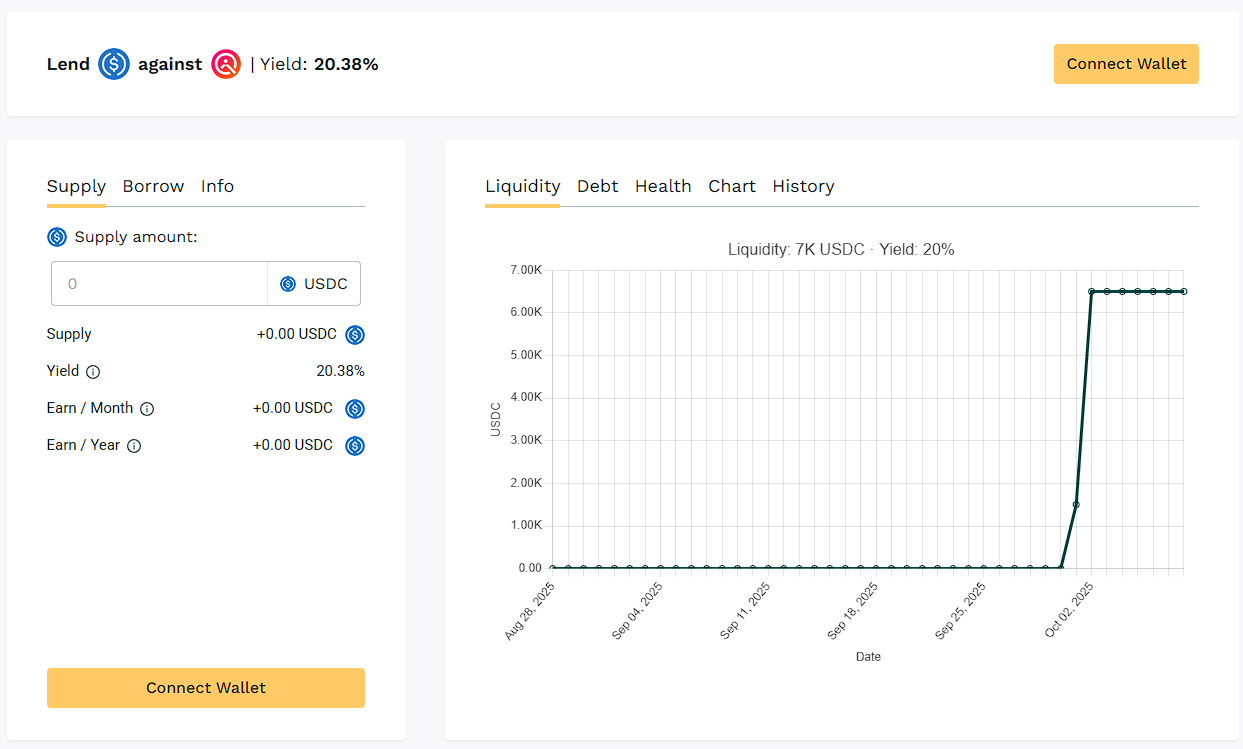
Task: View the History tab
Action: tap(803, 186)
